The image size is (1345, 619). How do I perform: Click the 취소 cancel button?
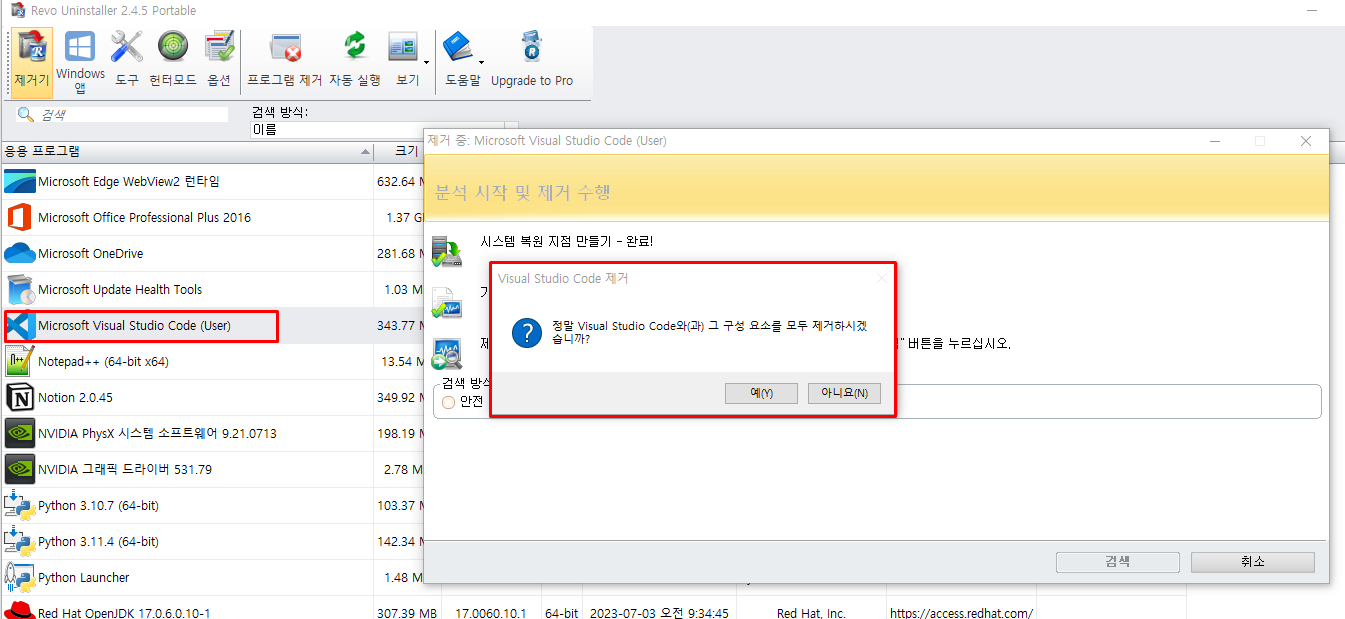[x=1252, y=562]
